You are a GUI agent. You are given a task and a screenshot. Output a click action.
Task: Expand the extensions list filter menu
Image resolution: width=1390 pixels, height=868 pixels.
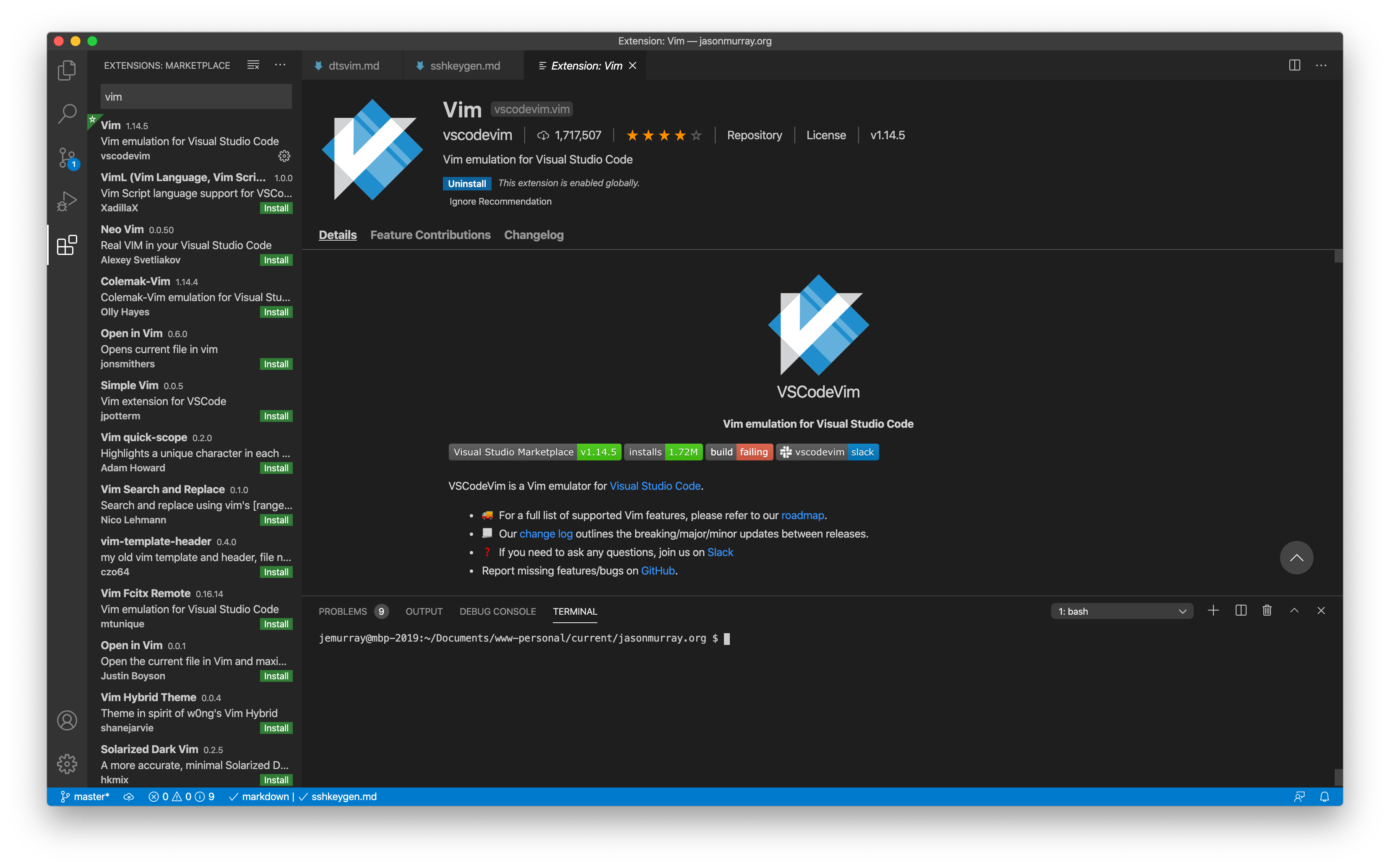[x=253, y=64]
